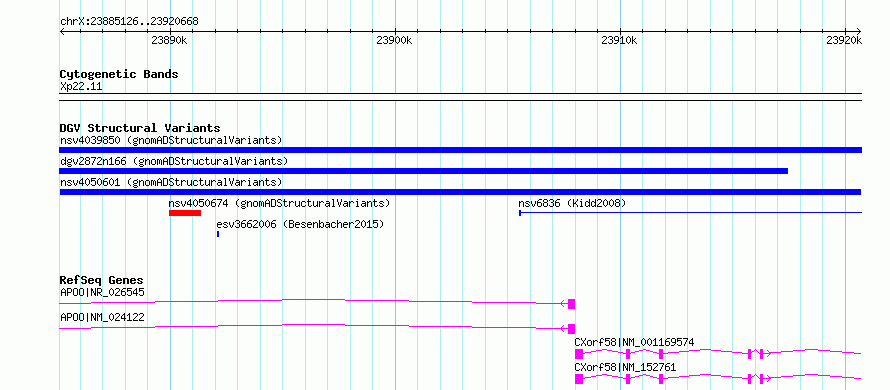890x390 pixels.
Task: Open the nsv4039850 variant label
Action: (x=171, y=140)
